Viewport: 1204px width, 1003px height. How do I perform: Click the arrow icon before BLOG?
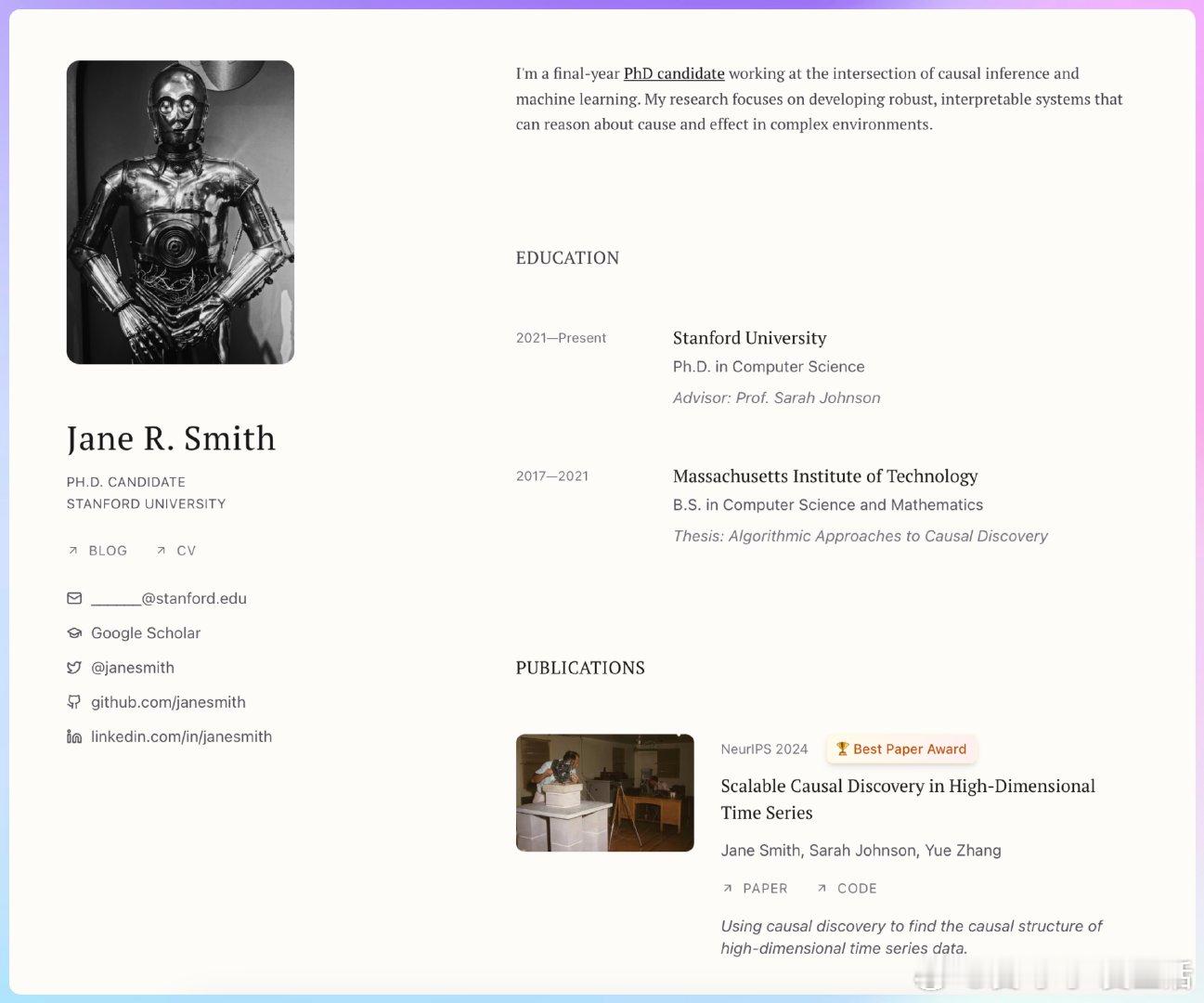[x=73, y=551]
